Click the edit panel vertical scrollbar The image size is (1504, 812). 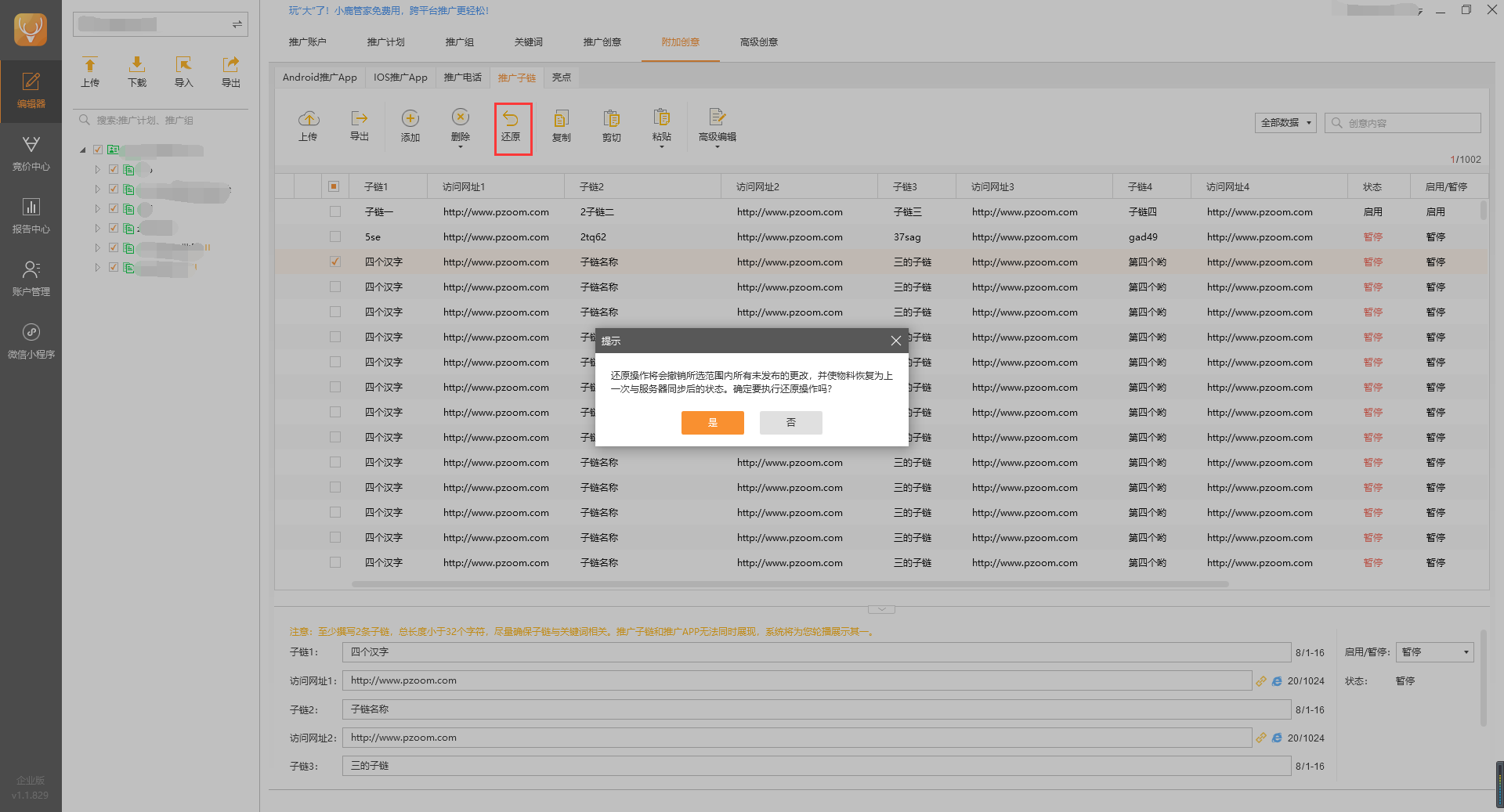point(1483,679)
